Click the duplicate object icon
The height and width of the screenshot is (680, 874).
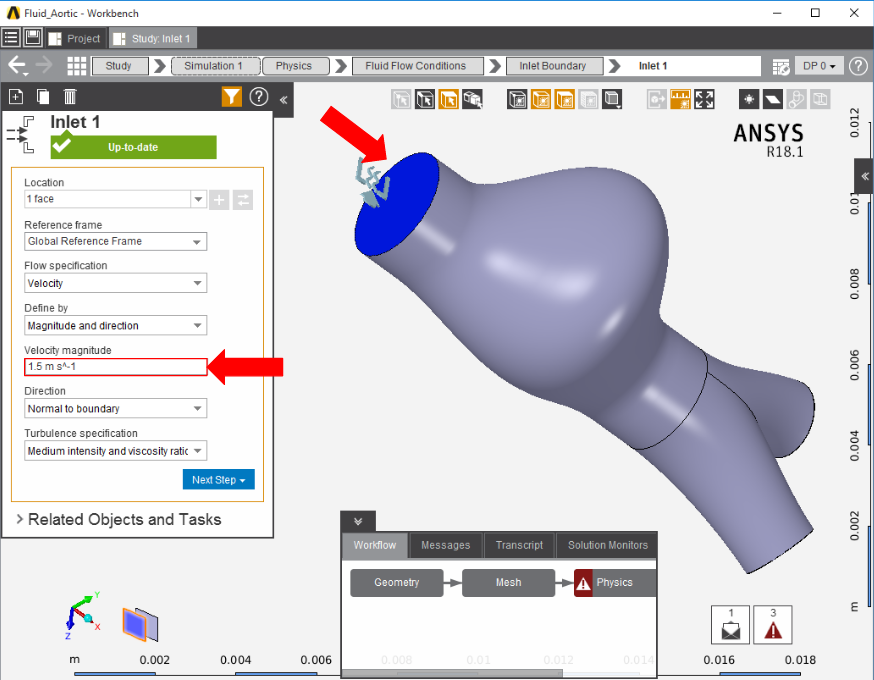43,97
